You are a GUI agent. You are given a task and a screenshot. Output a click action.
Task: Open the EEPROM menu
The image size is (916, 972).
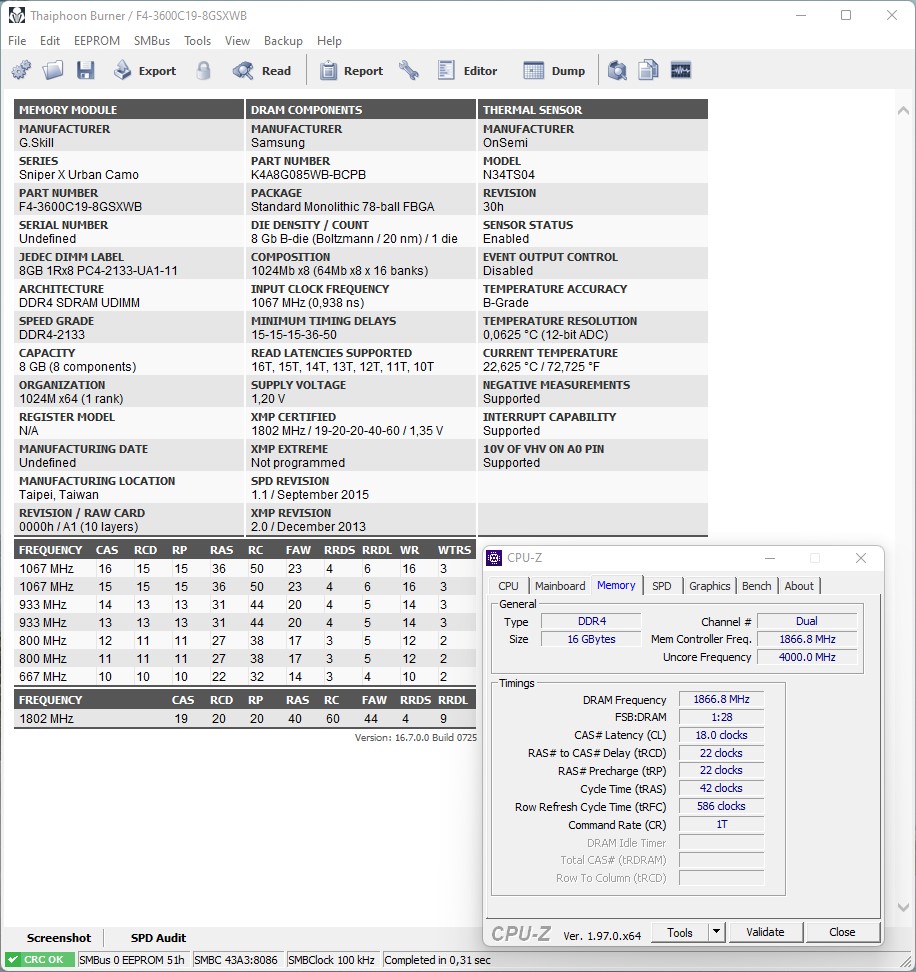97,41
